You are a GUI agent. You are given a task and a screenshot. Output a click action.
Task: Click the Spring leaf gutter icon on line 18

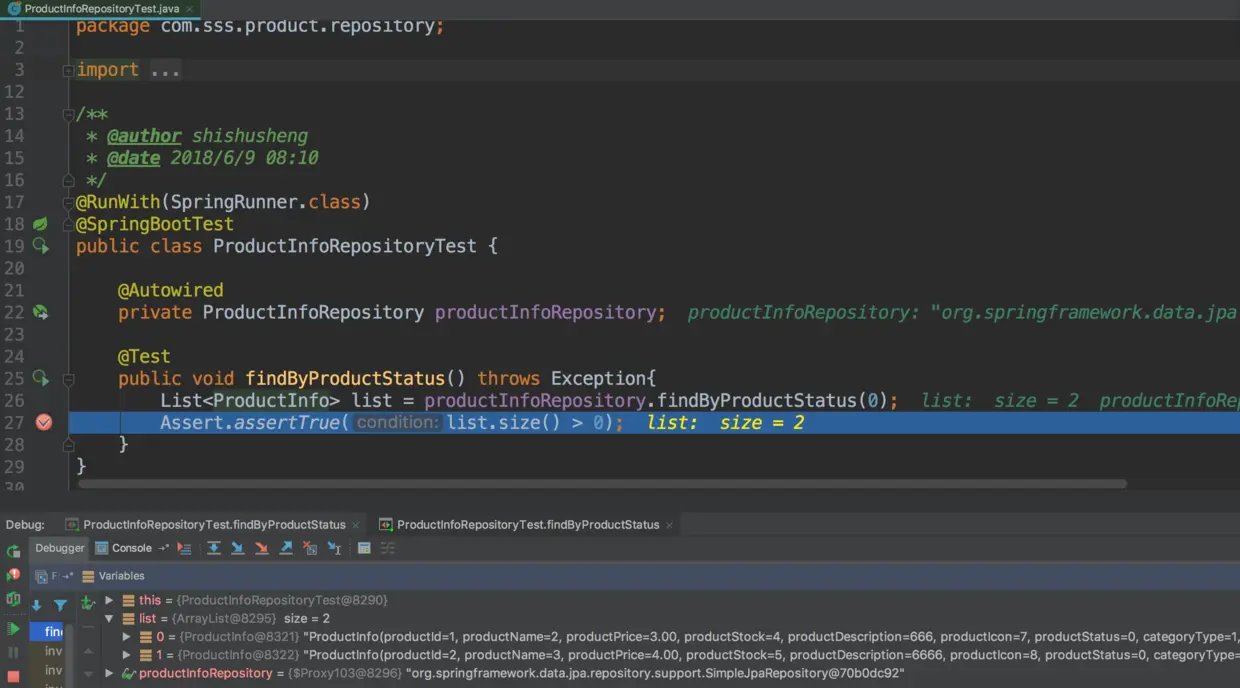point(40,224)
